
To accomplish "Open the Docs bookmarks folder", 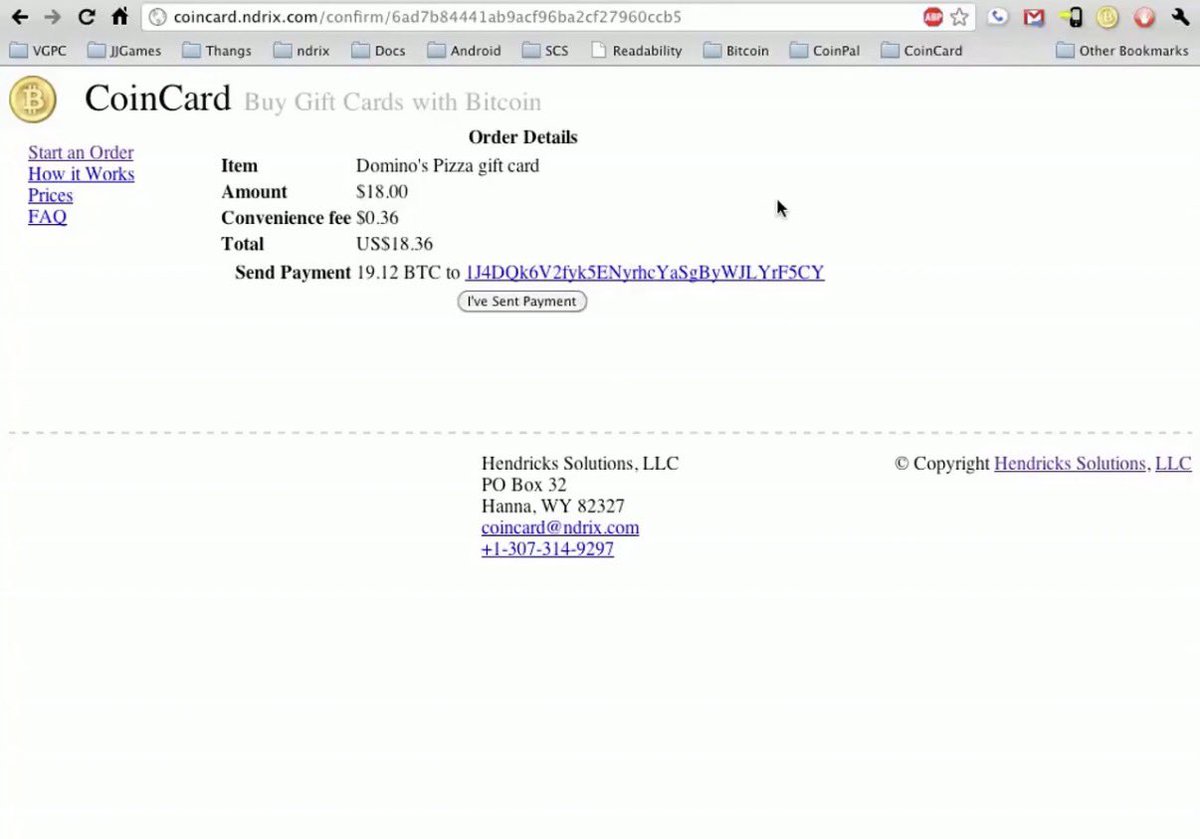I will point(378,50).
